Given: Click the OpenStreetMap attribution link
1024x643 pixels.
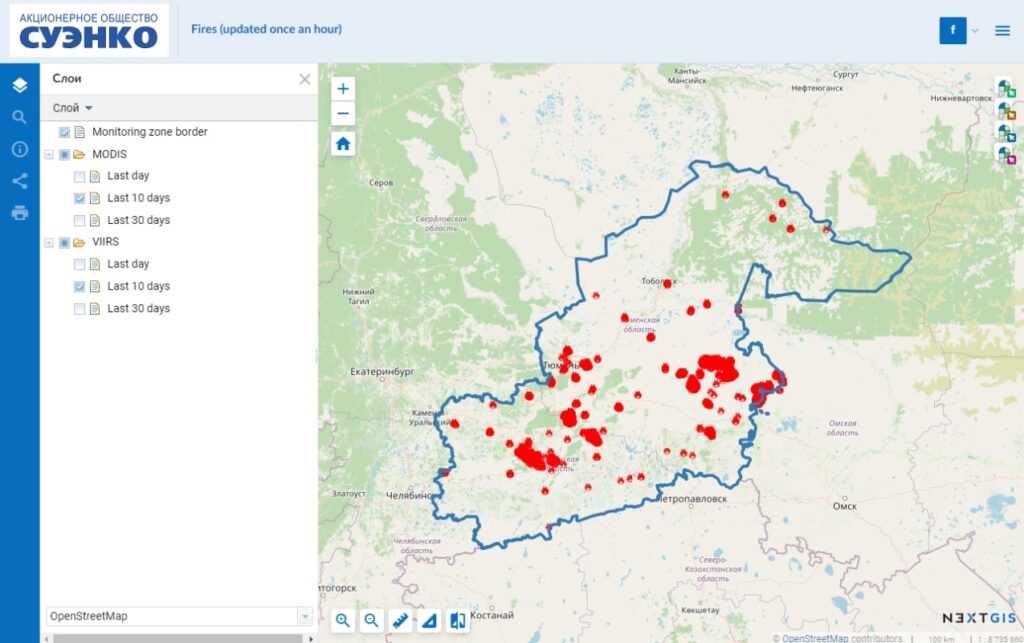Looking at the screenshot, I should click(814, 638).
